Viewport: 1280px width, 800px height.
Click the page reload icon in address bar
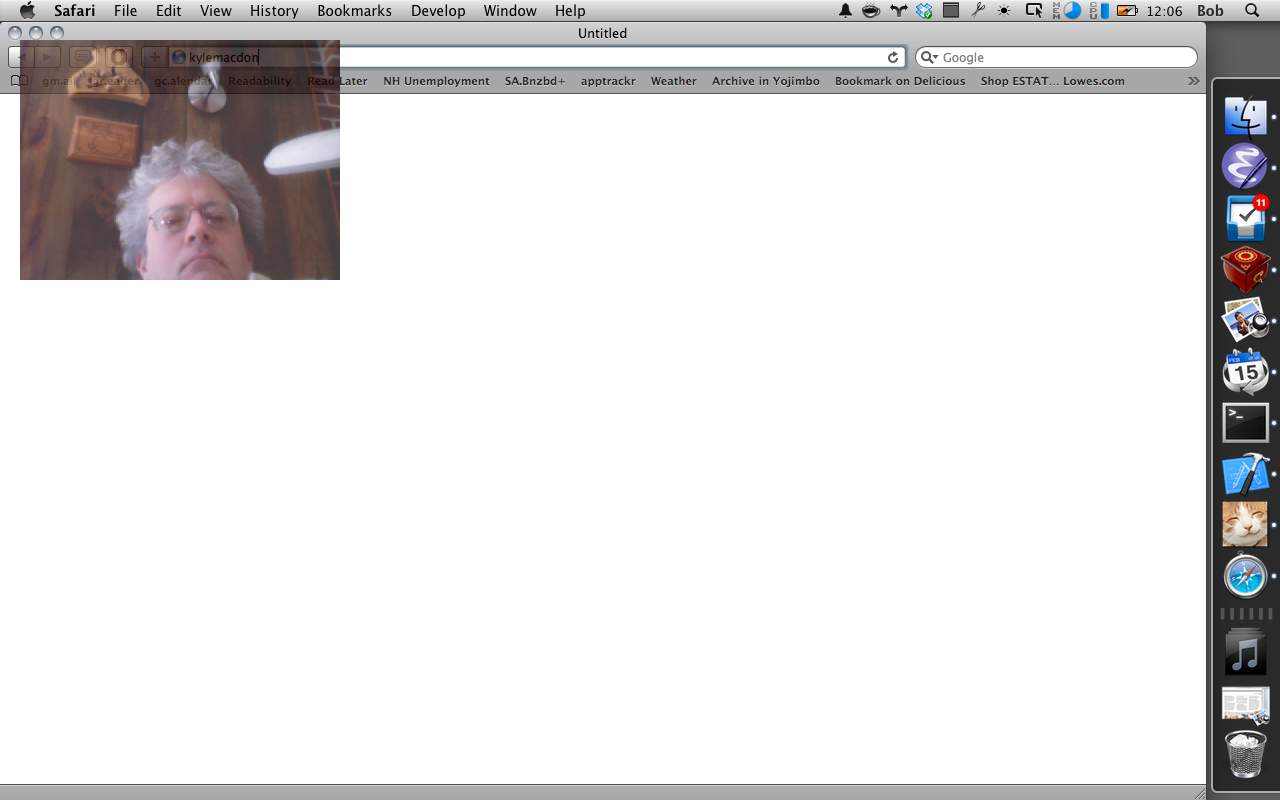tap(893, 58)
